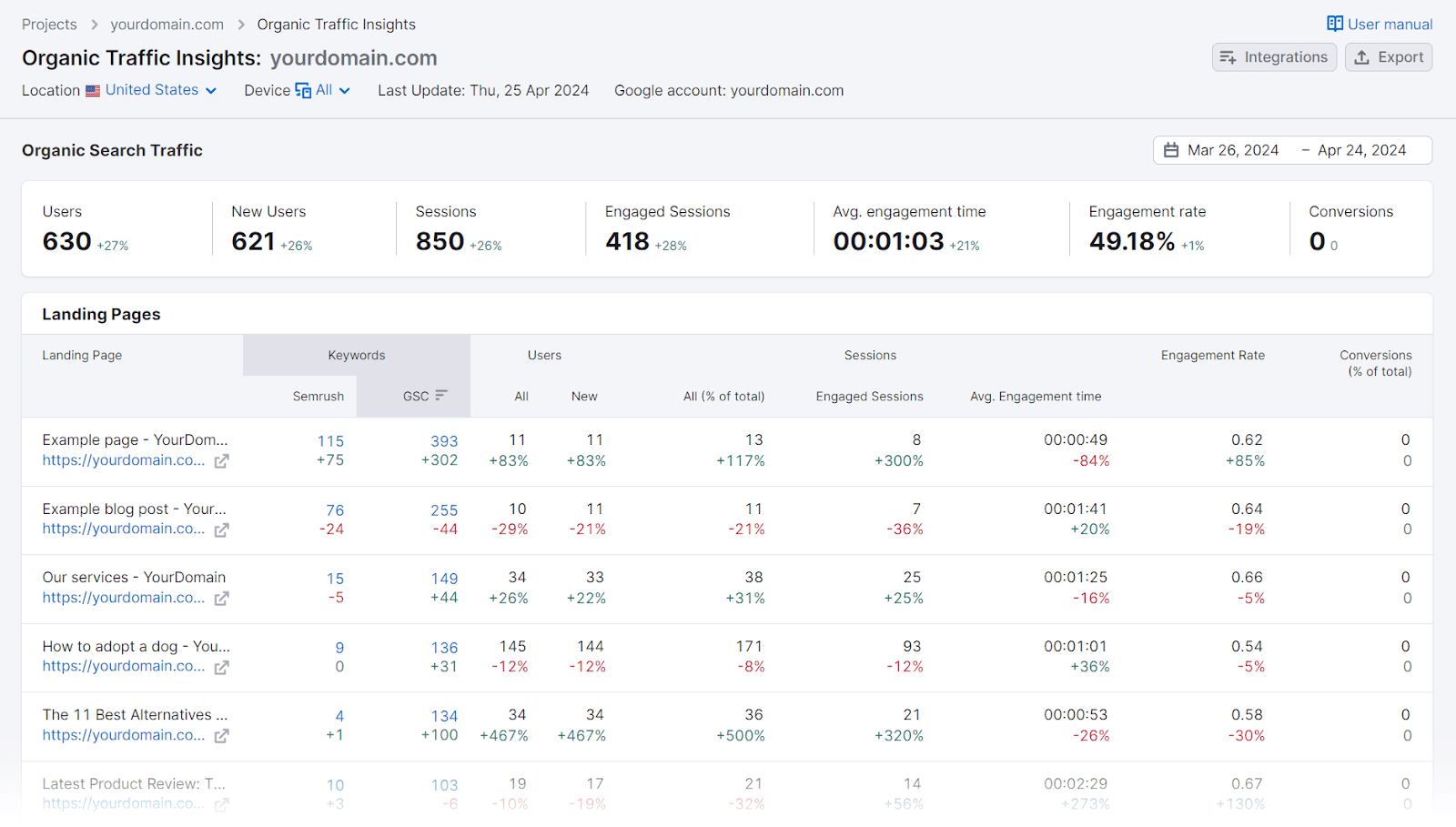Click the US flag icon beside Location

point(92,90)
